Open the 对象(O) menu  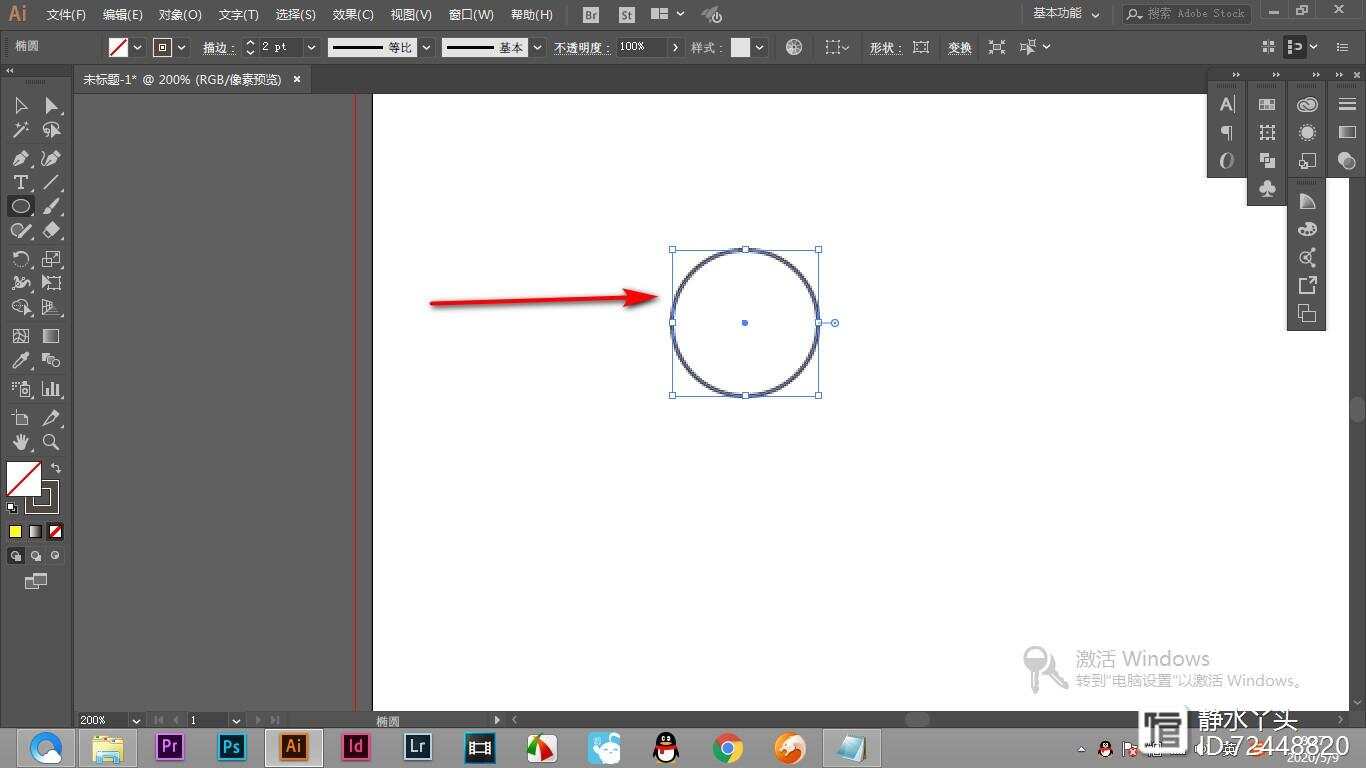[x=180, y=15]
